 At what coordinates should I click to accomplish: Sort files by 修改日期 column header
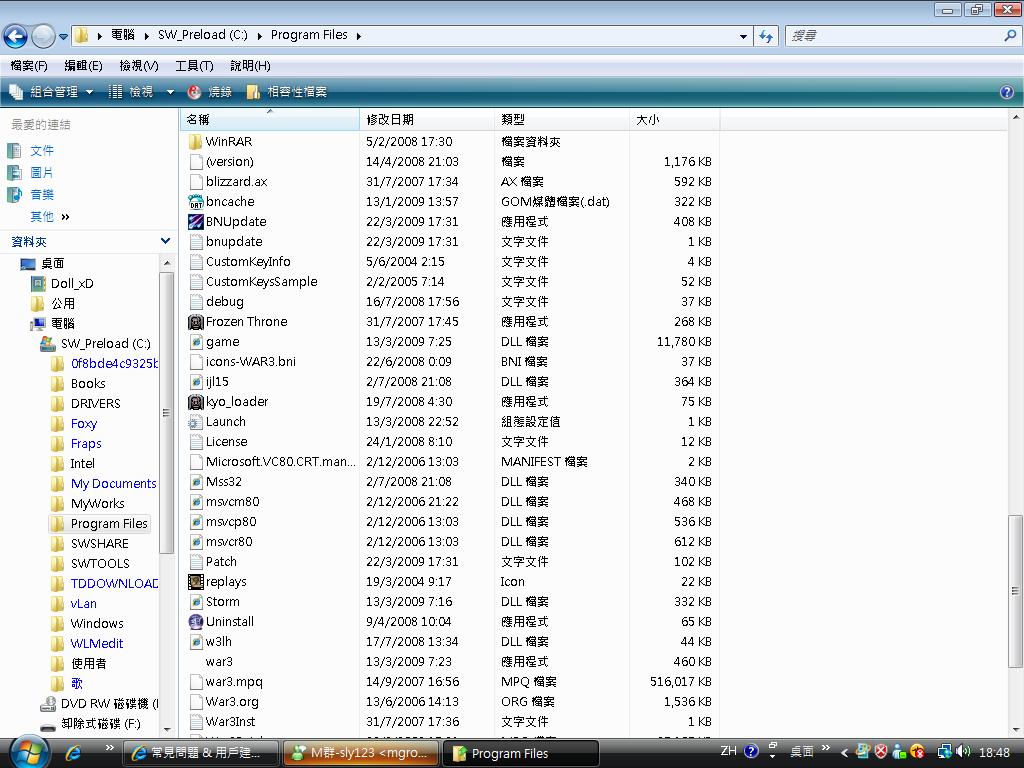click(x=390, y=120)
